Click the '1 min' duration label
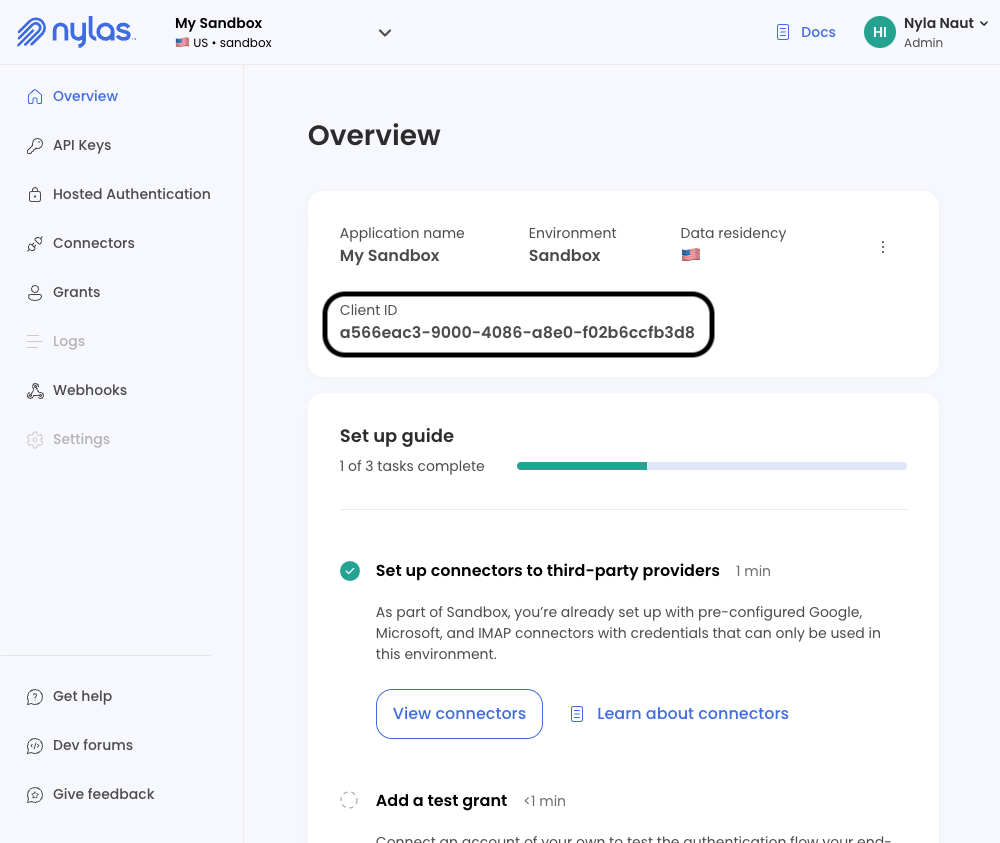 click(753, 571)
